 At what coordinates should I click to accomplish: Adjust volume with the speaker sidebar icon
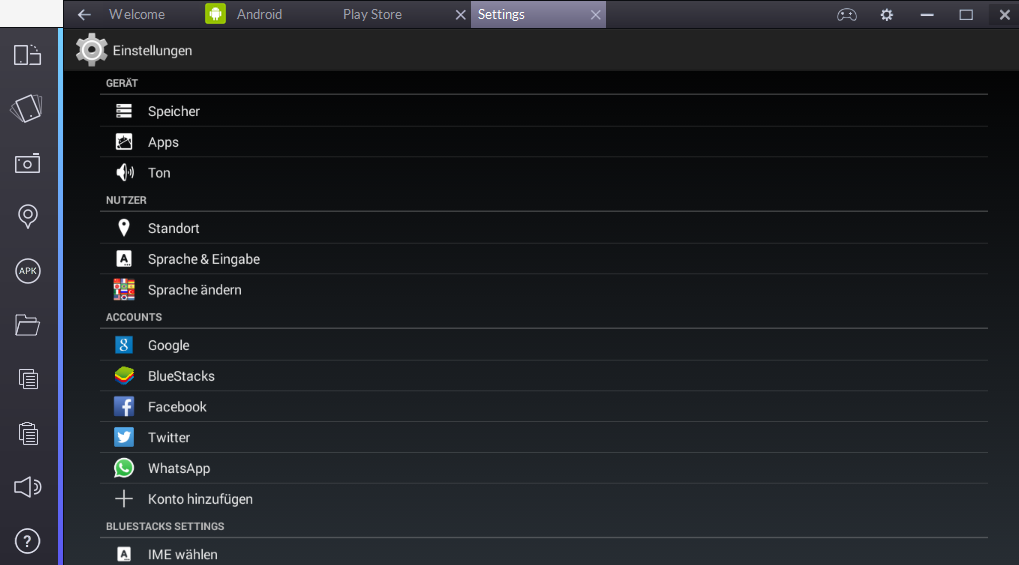coord(27,487)
